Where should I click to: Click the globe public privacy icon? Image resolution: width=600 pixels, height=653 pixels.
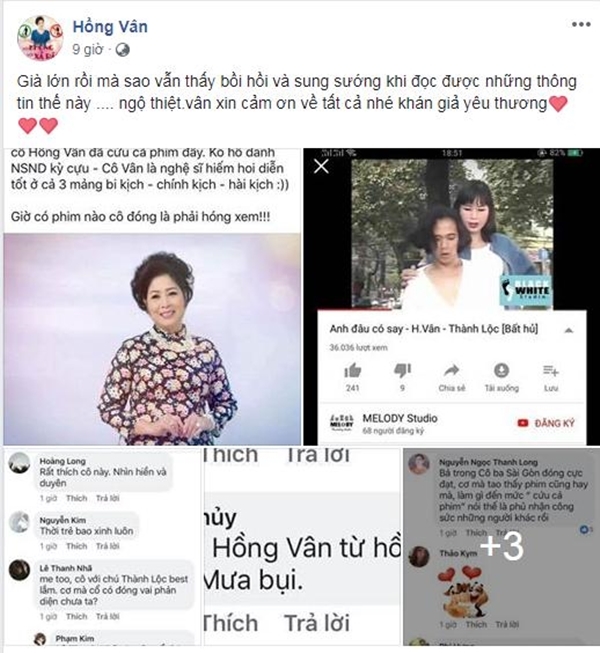122,50
